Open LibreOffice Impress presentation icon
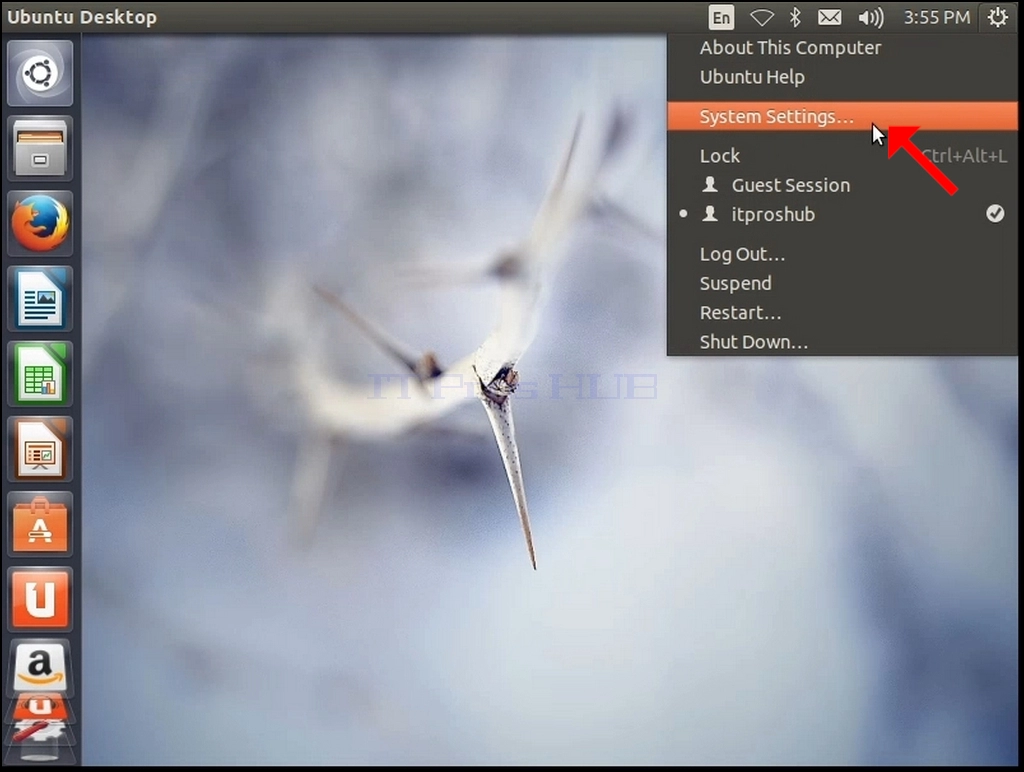The height and width of the screenshot is (772, 1024). click(40, 449)
